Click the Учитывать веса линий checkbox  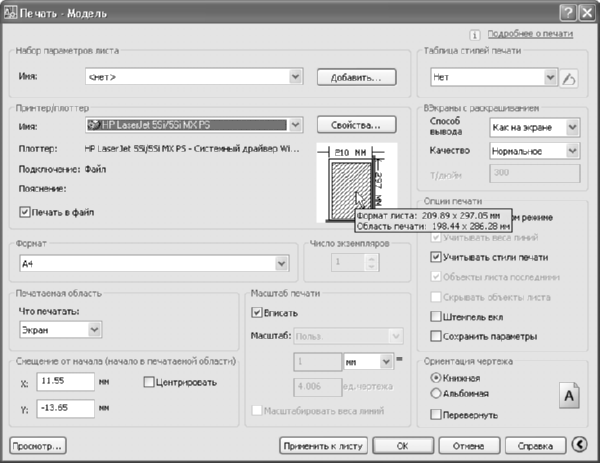[x=436, y=238]
